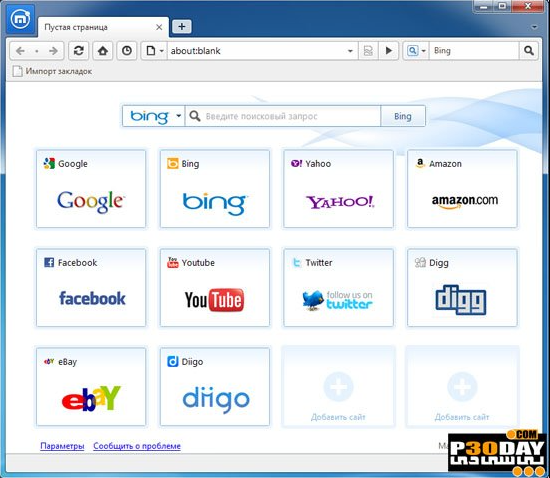This screenshot has height=478, width=550.
Task: Click the Bing favicon in tile header
Action: click(173, 163)
